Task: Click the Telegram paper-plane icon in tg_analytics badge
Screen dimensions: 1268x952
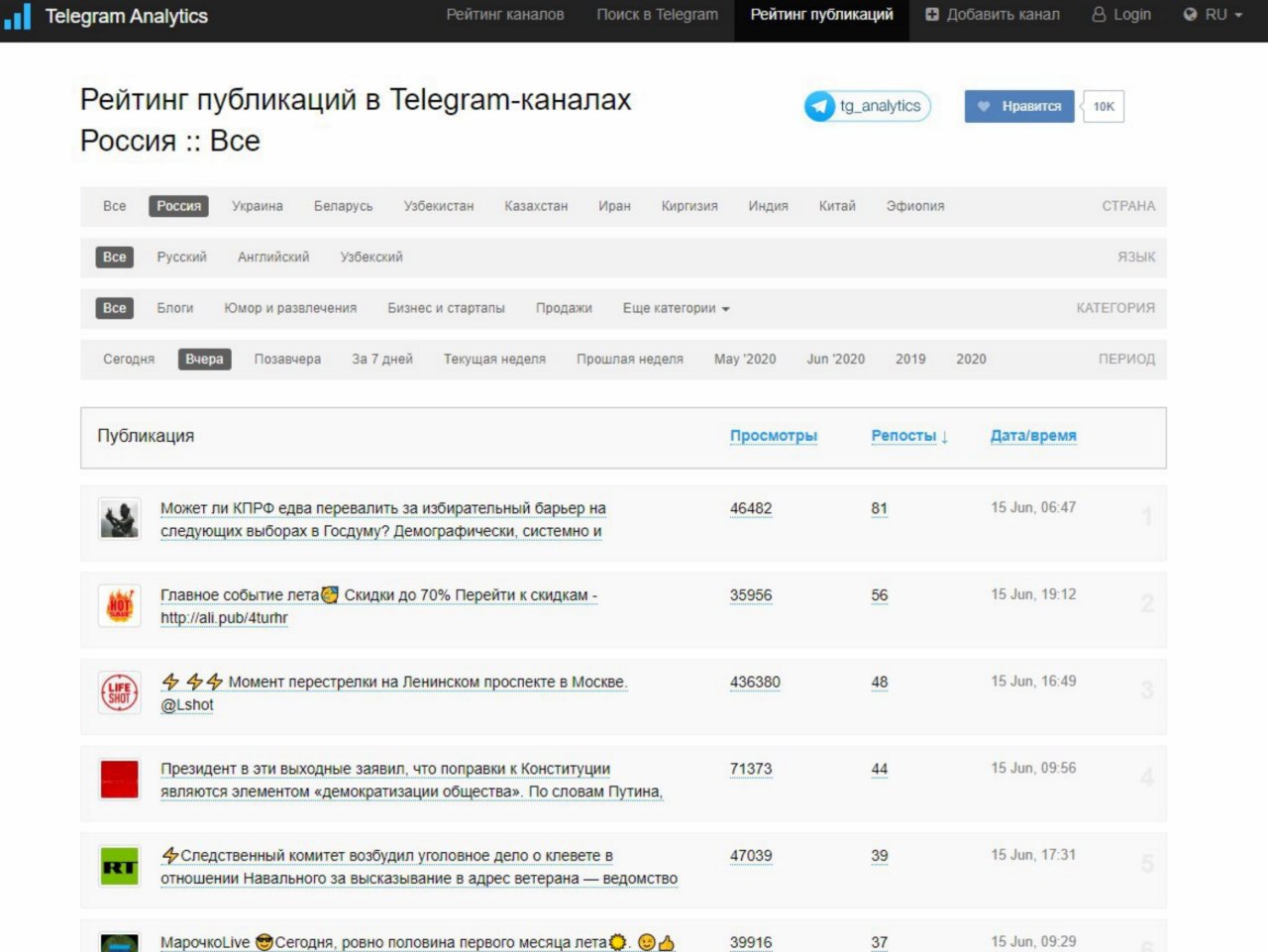Action: click(x=820, y=106)
